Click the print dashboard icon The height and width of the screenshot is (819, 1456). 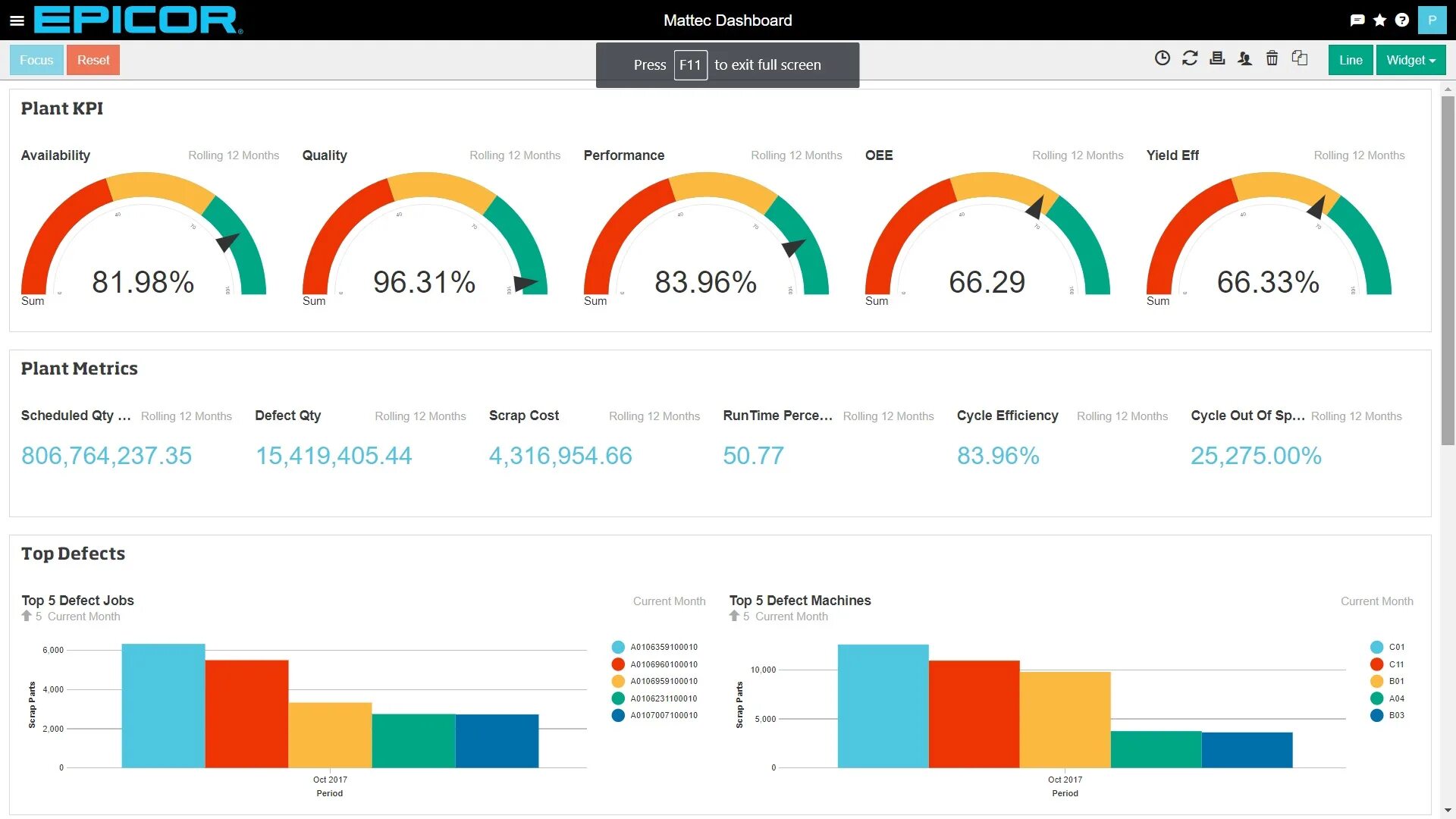click(x=1216, y=58)
